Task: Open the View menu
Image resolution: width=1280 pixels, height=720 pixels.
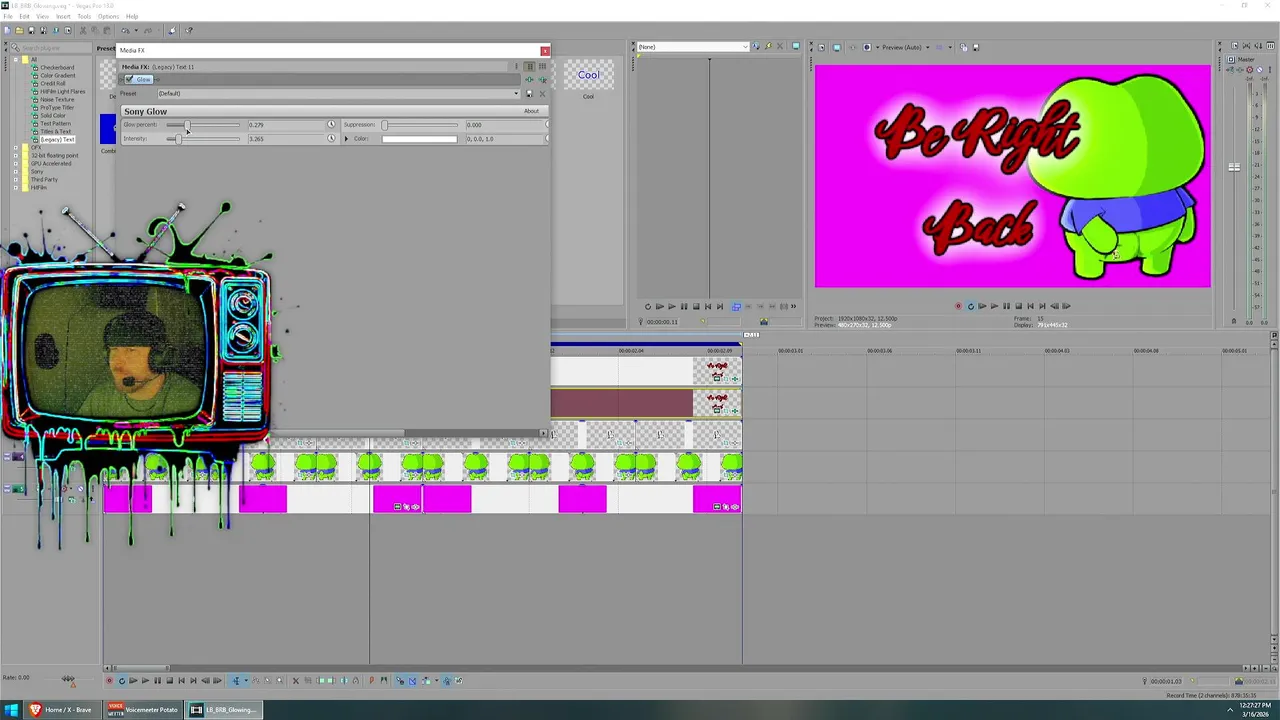Action: click(x=43, y=16)
